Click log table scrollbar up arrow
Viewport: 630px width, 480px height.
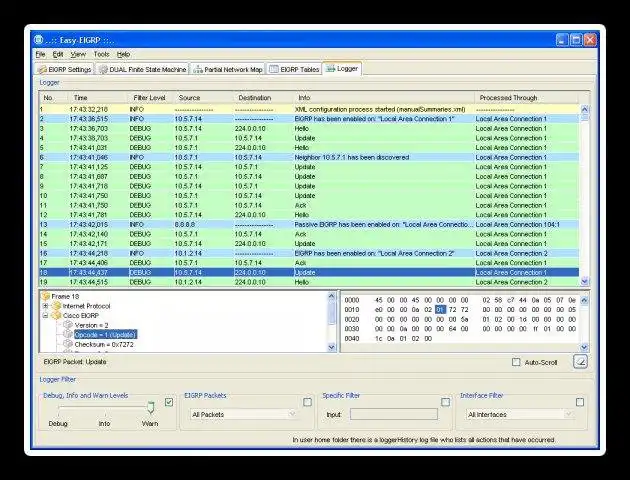click(585, 109)
